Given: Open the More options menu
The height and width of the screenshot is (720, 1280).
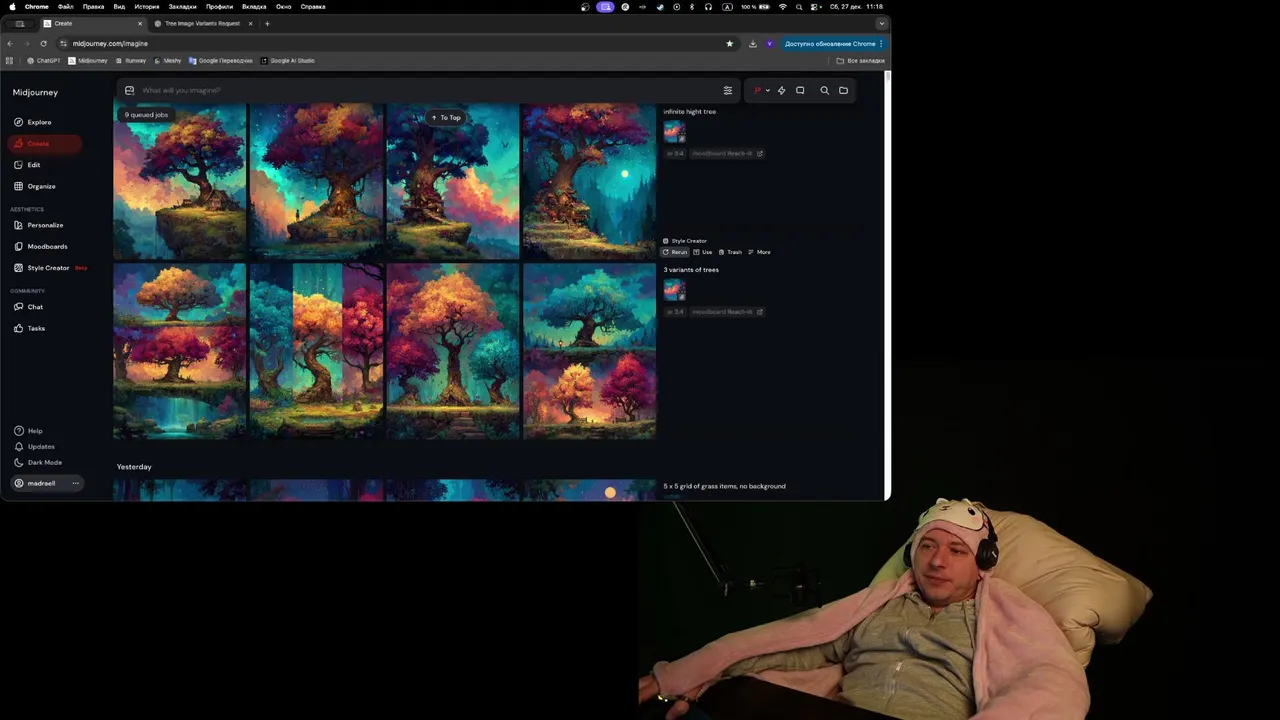Looking at the screenshot, I should tap(759, 252).
